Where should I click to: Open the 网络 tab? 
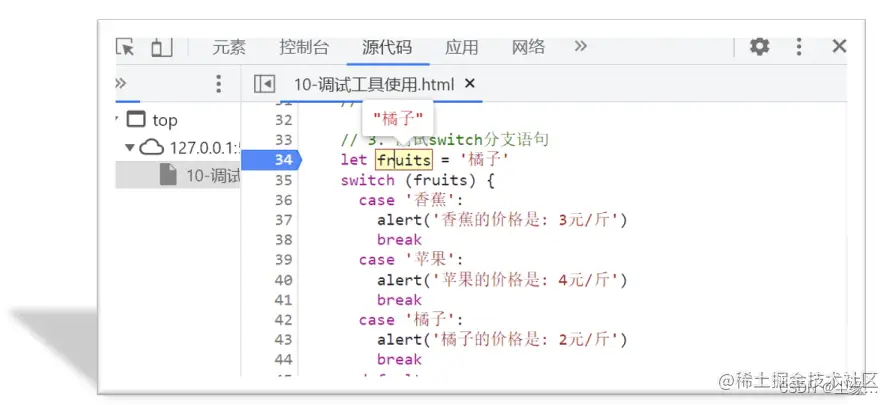529,47
